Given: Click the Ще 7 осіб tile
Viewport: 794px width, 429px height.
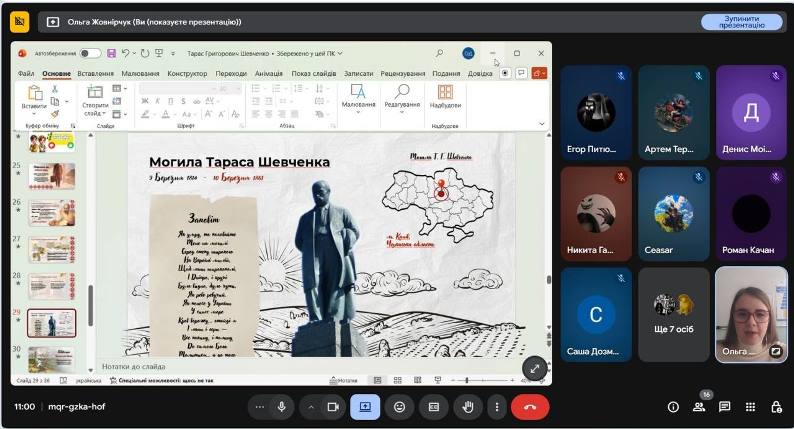Looking at the screenshot, I should click(x=673, y=315).
